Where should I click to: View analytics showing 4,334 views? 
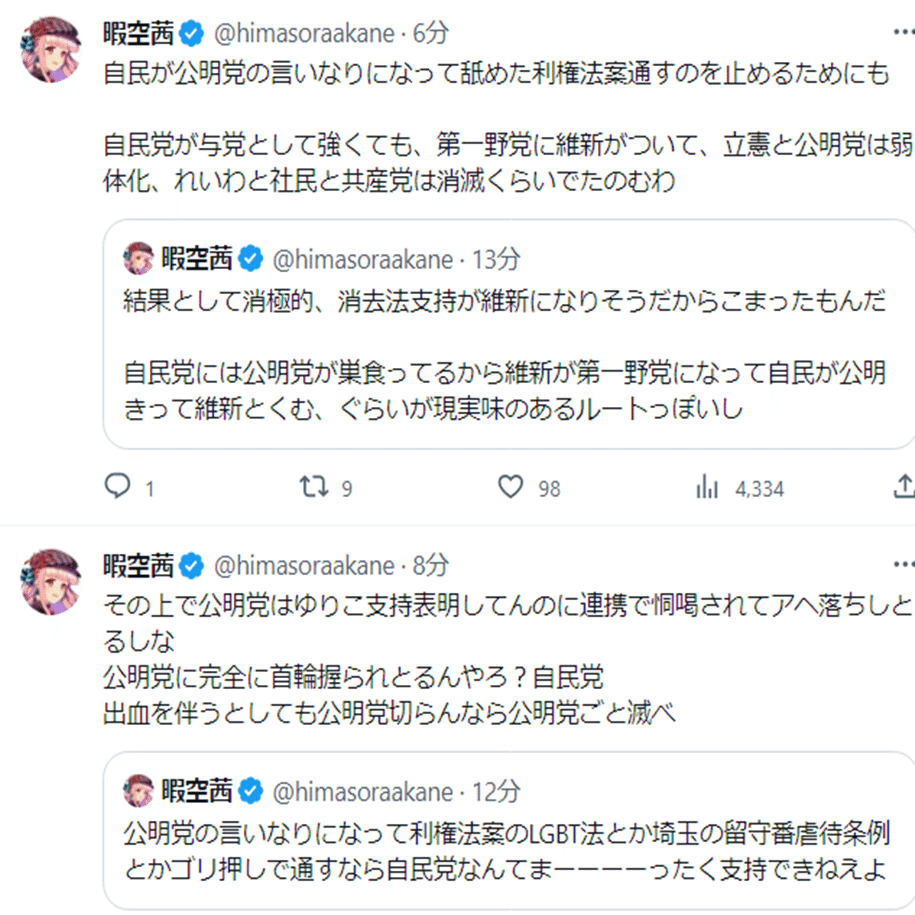click(x=708, y=487)
